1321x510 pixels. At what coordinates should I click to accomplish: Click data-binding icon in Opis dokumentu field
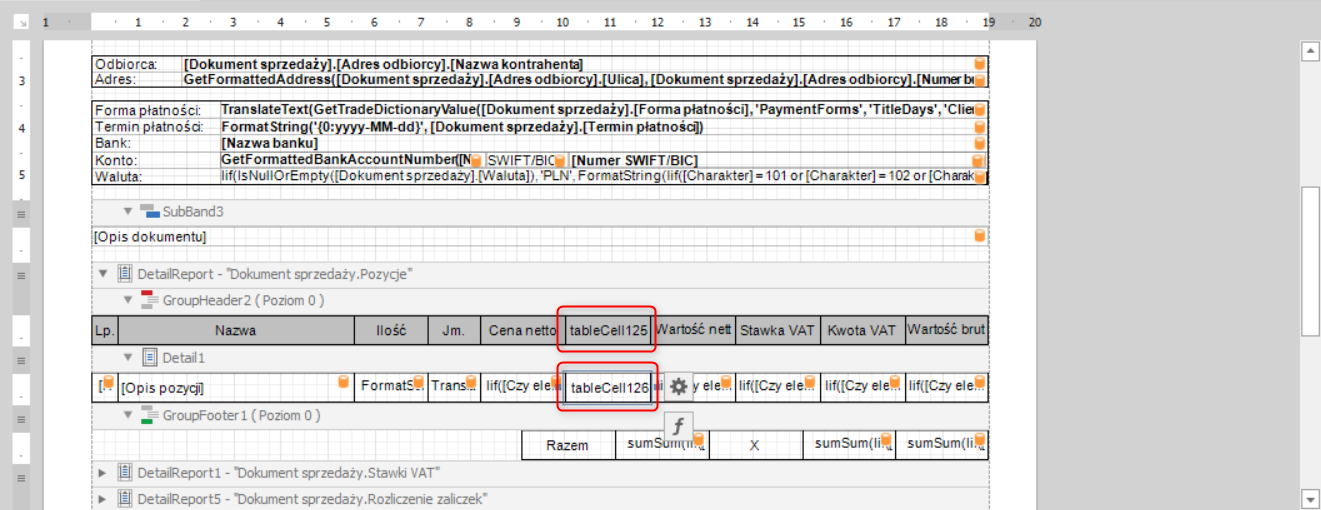[979, 236]
